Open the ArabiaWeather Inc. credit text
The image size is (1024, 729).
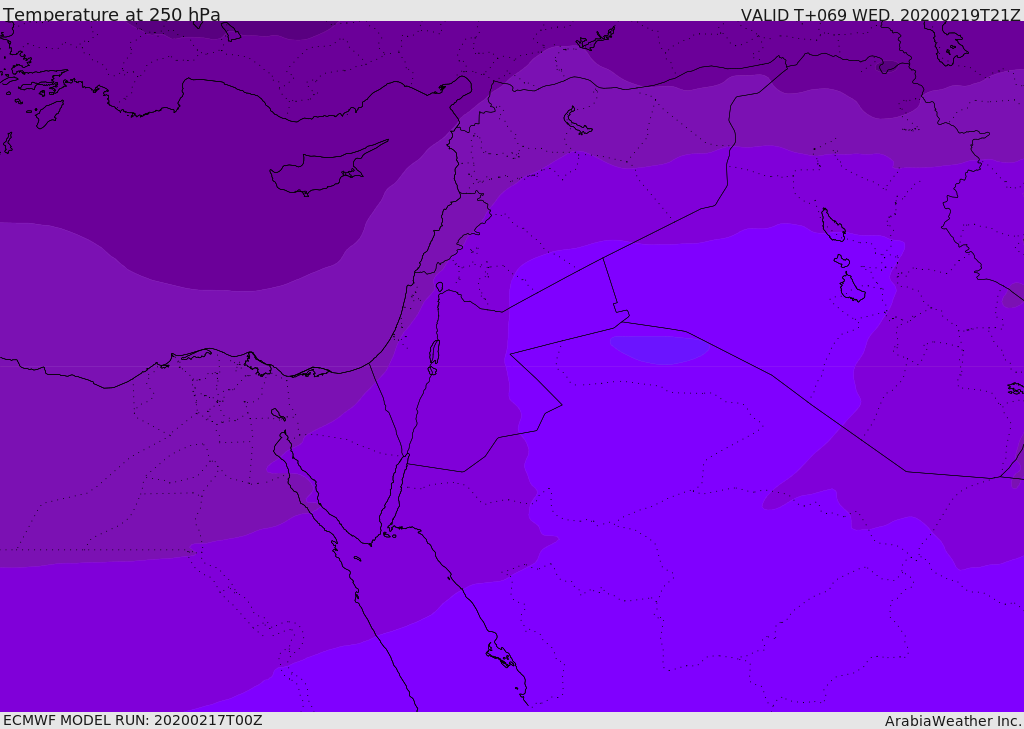click(952, 720)
